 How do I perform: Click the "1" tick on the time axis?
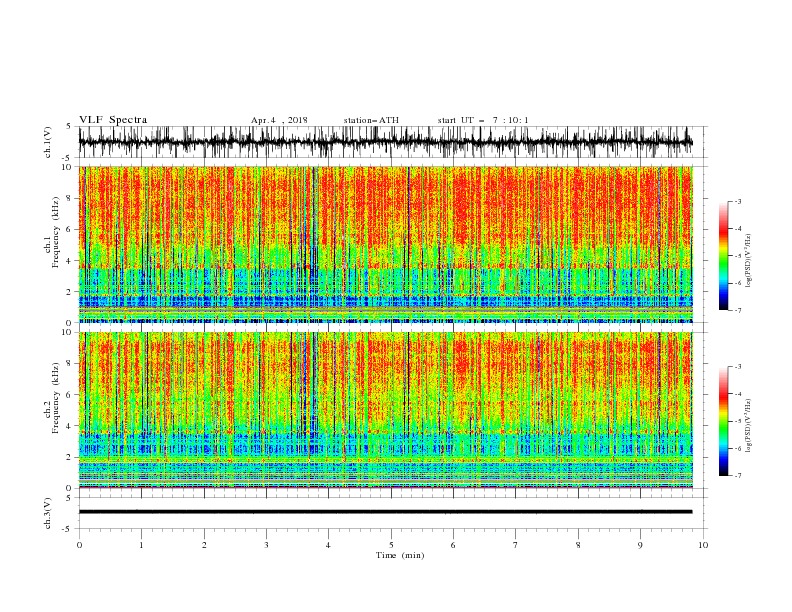click(141, 545)
